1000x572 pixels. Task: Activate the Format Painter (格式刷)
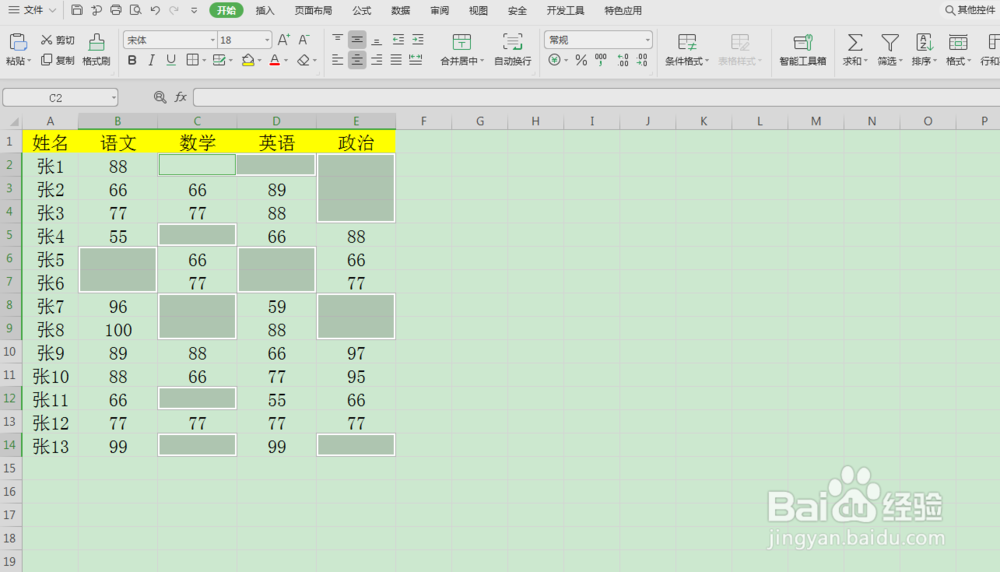click(x=96, y=49)
